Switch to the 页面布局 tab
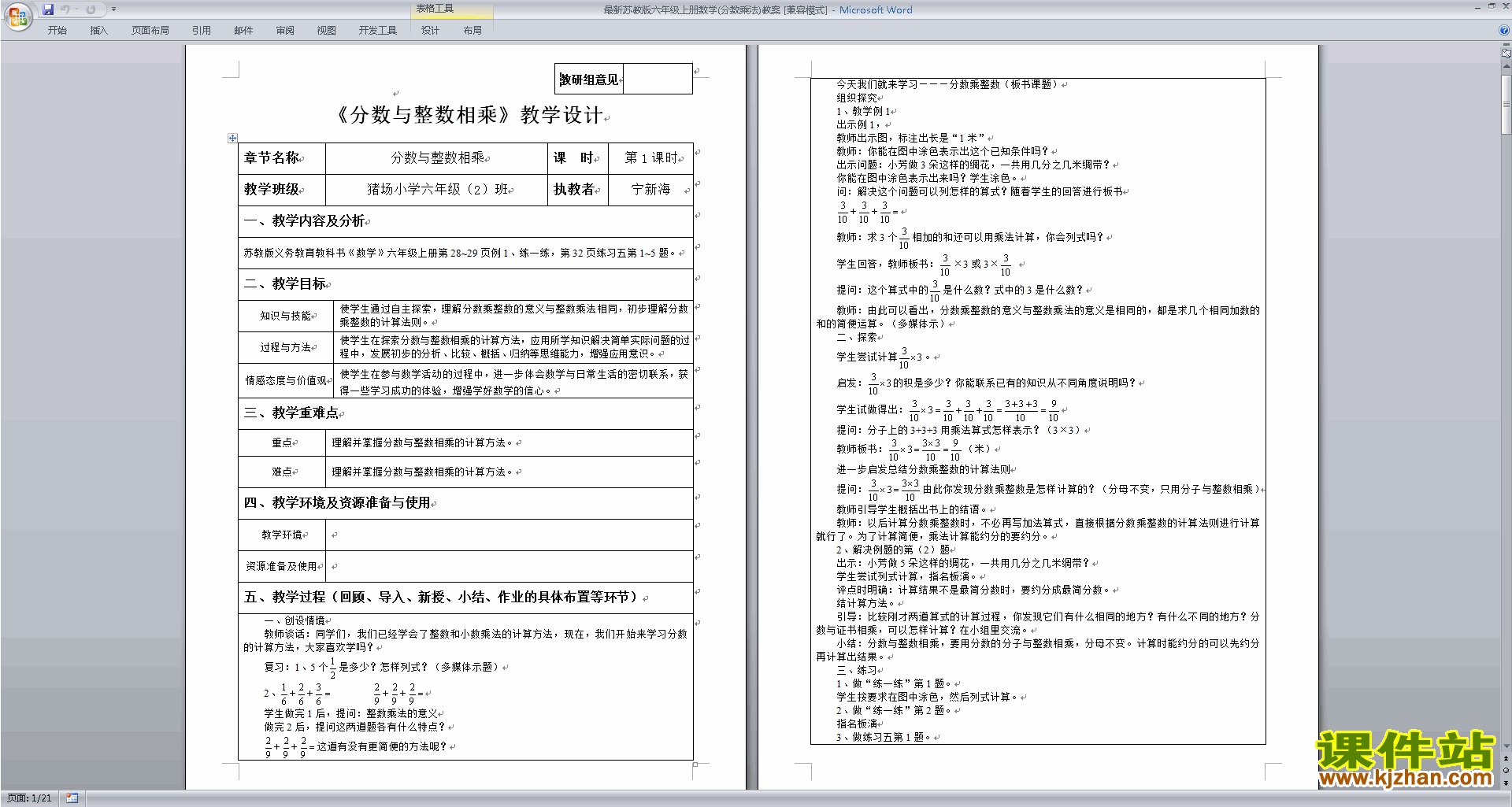 tap(150, 30)
